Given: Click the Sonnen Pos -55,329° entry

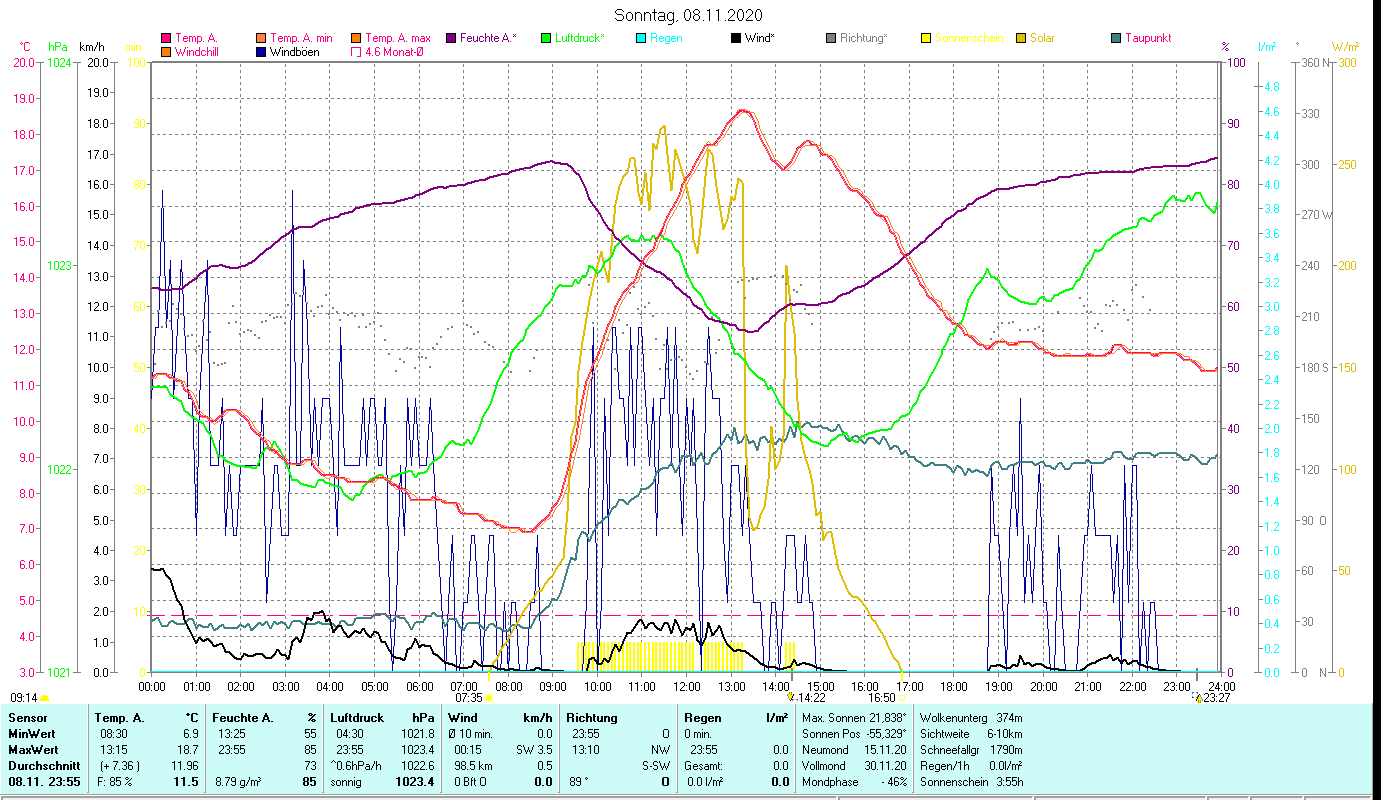Looking at the screenshot, I should point(854,734).
